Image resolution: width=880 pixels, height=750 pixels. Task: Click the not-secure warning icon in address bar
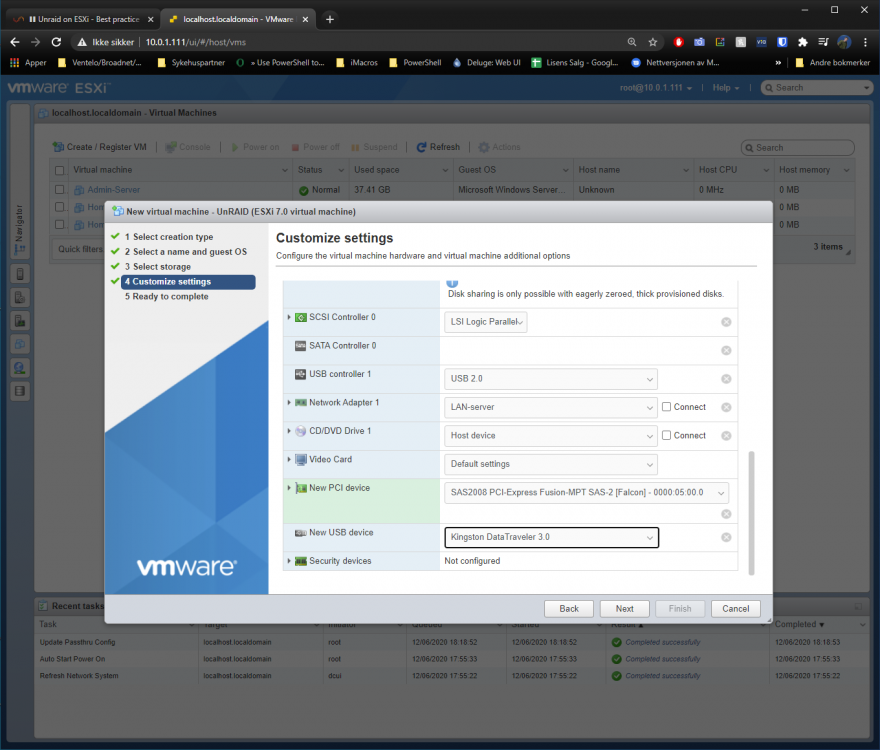coord(82,42)
